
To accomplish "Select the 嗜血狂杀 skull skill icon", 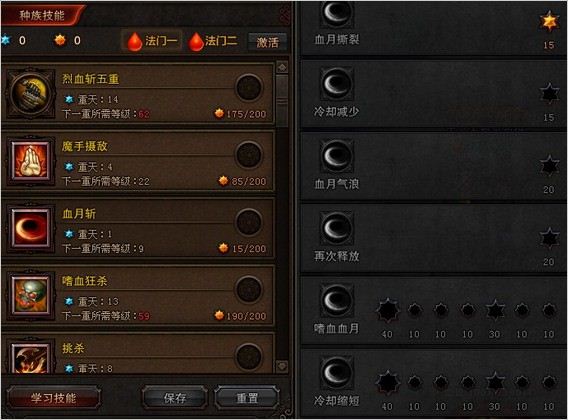I will point(31,295).
